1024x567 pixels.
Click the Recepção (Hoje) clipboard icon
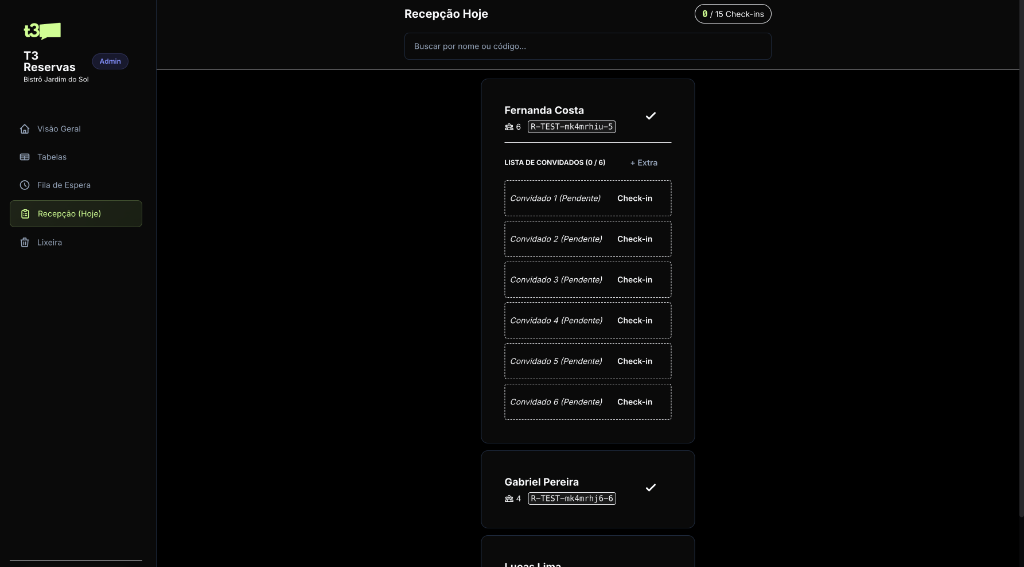pos(25,214)
